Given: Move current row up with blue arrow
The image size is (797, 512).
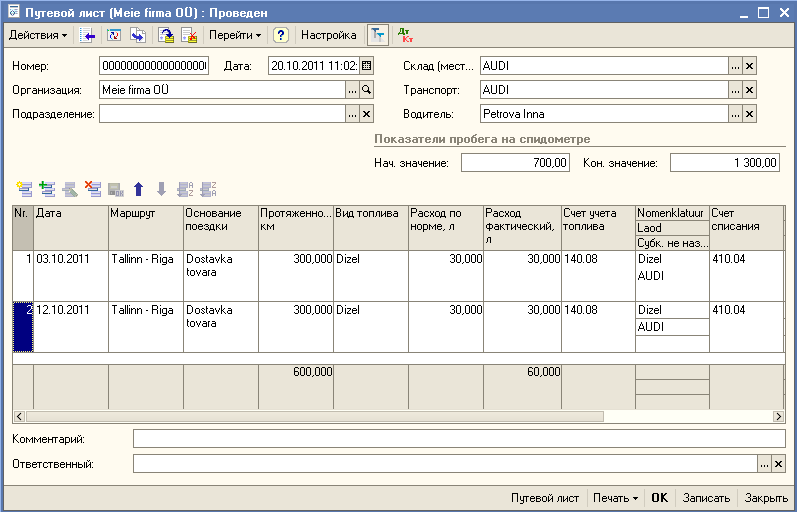Looking at the screenshot, I should 138,188.
